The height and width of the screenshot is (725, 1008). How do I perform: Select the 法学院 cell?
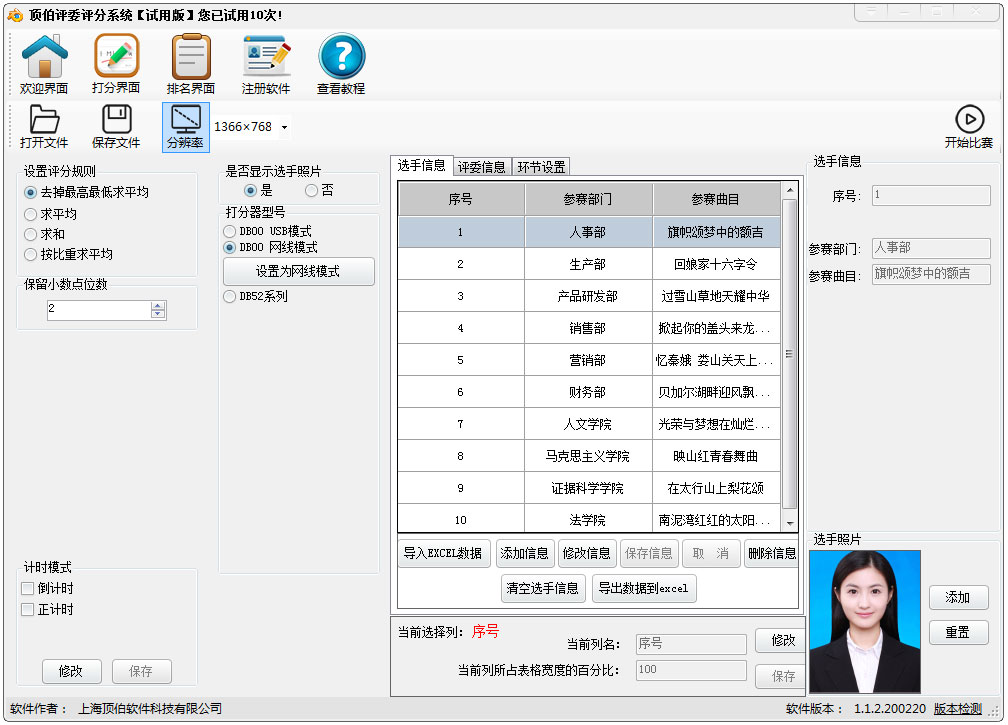(588, 519)
